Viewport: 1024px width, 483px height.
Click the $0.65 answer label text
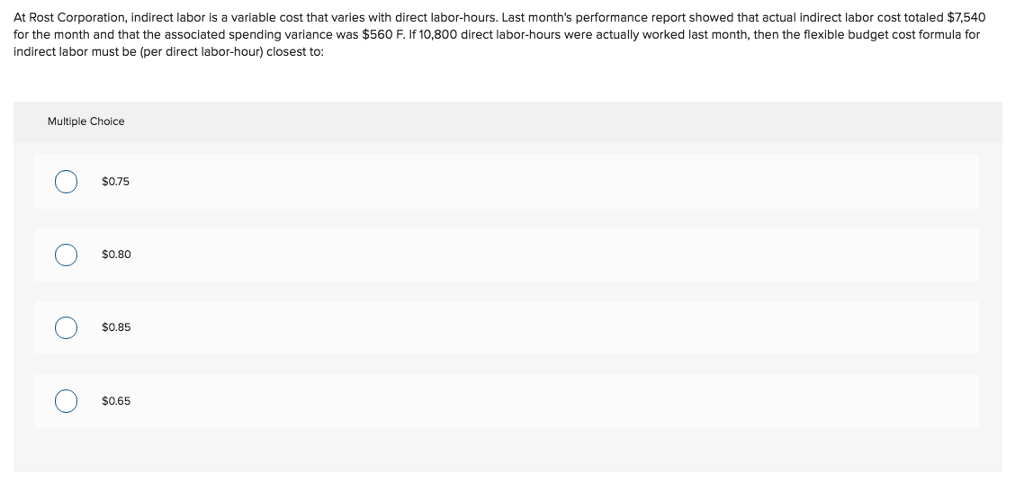tap(116, 401)
